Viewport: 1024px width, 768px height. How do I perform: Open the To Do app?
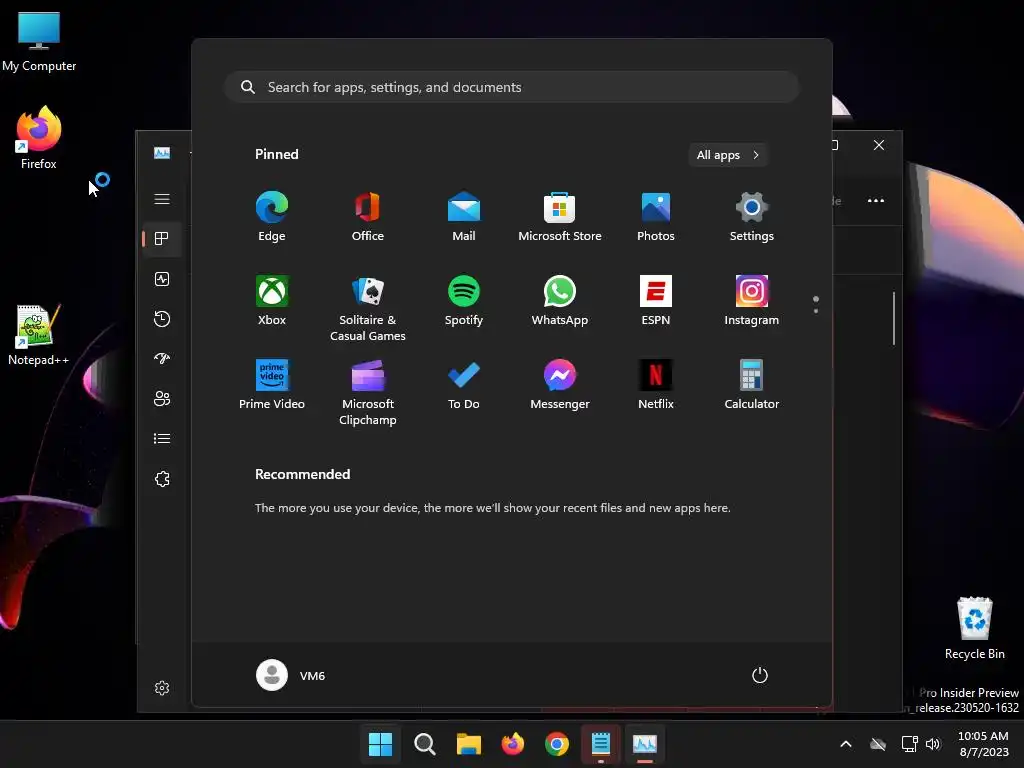(464, 385)
